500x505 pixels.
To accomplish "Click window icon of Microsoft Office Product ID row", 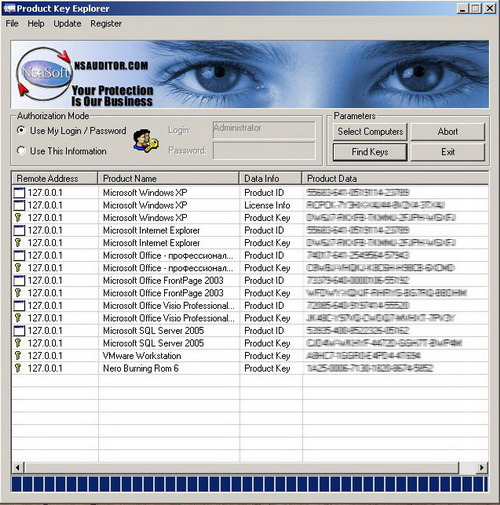I will pyautogui.click(x=19, y=255).
